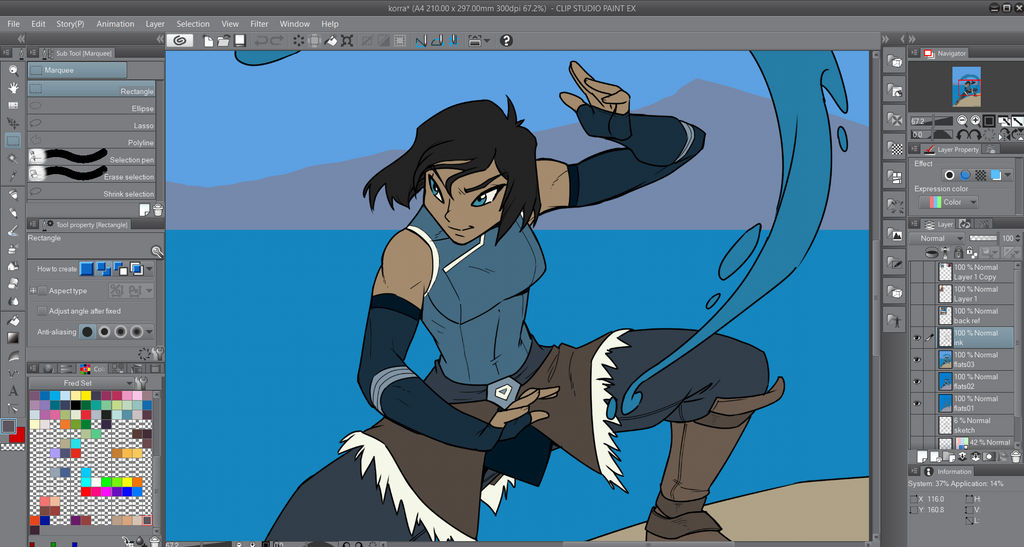
Task: Open Expression color Color dropdown
Action: pos(948,202)
